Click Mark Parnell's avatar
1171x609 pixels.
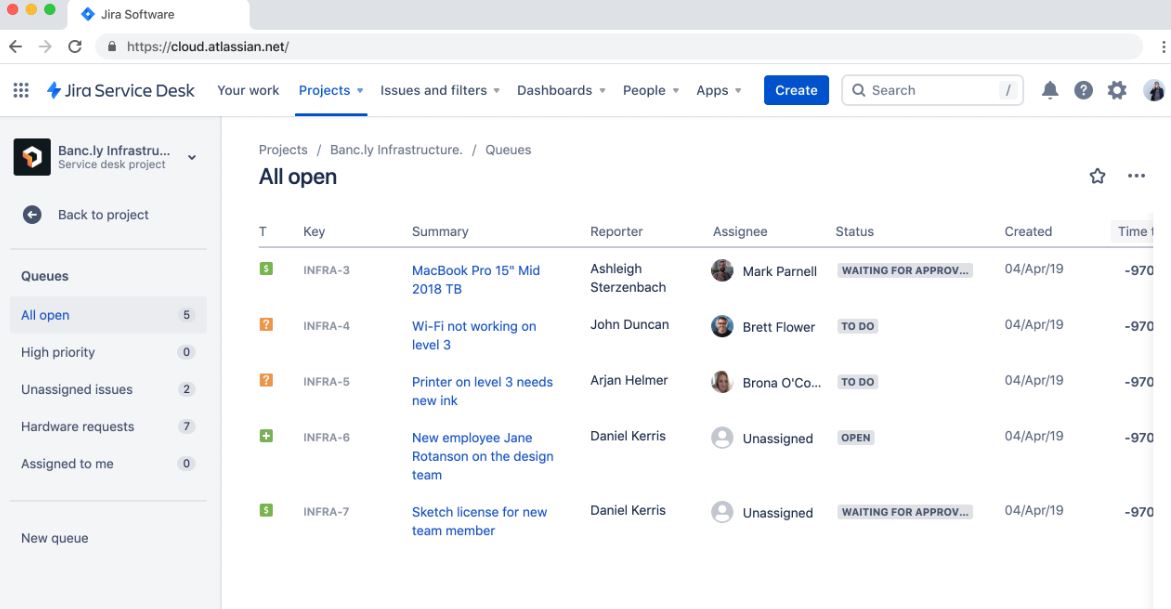pyautogui.click(x=722, y=271)
